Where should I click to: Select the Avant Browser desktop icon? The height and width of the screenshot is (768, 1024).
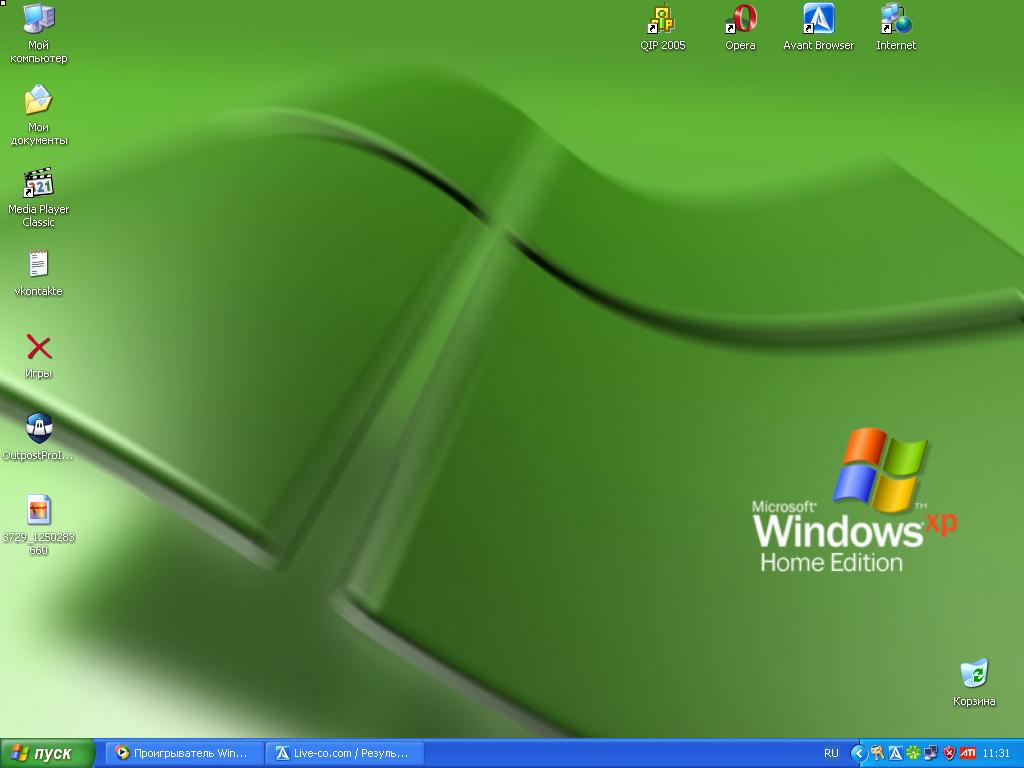click(818, 20)
